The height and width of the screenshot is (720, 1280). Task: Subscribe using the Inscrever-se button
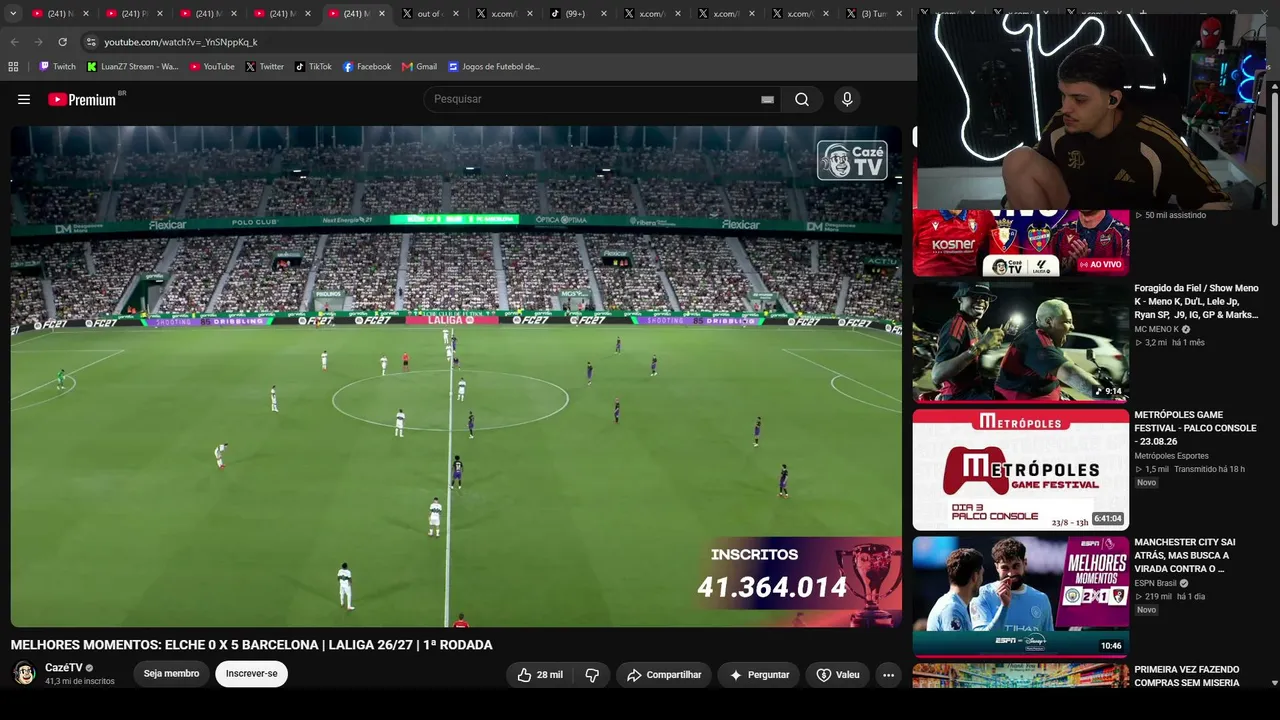click(252, 674)
